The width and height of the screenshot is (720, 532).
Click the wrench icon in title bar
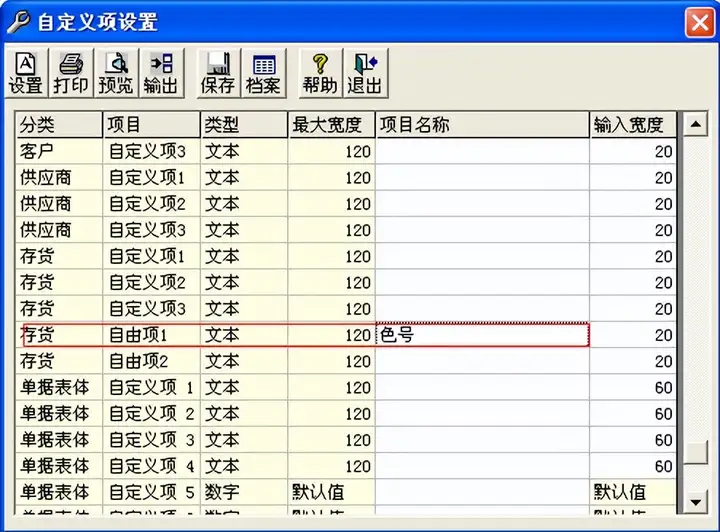coord(18,21)
